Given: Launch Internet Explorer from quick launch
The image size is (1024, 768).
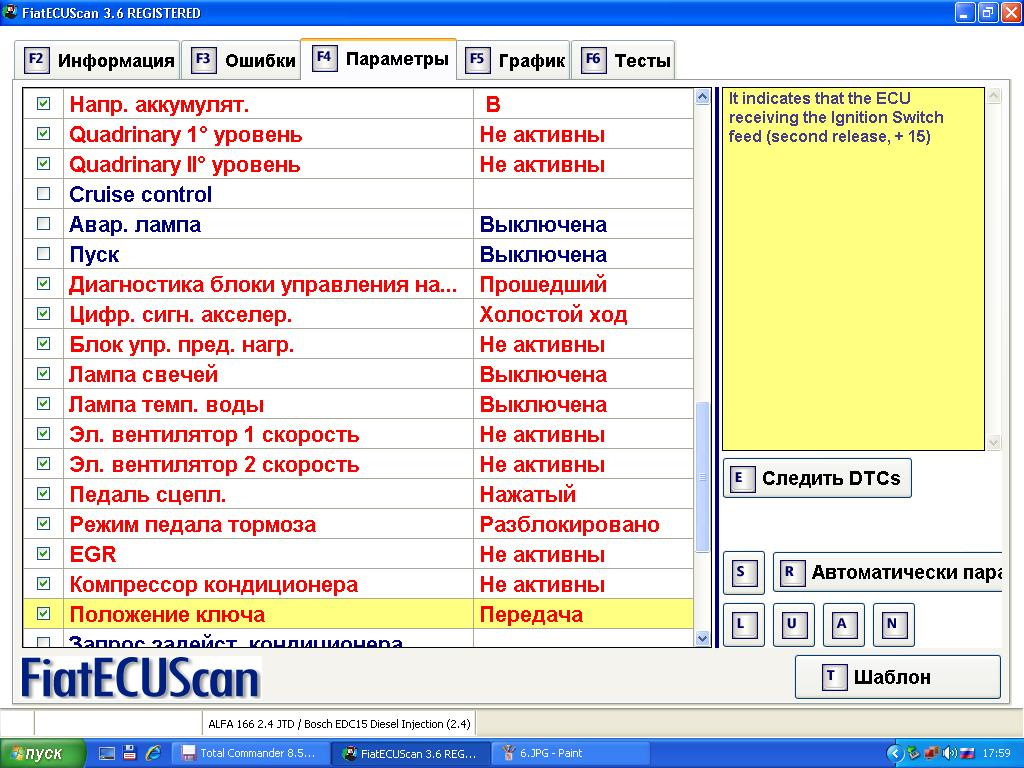Looking at the screenshot, I should click(x=153, y=753).
